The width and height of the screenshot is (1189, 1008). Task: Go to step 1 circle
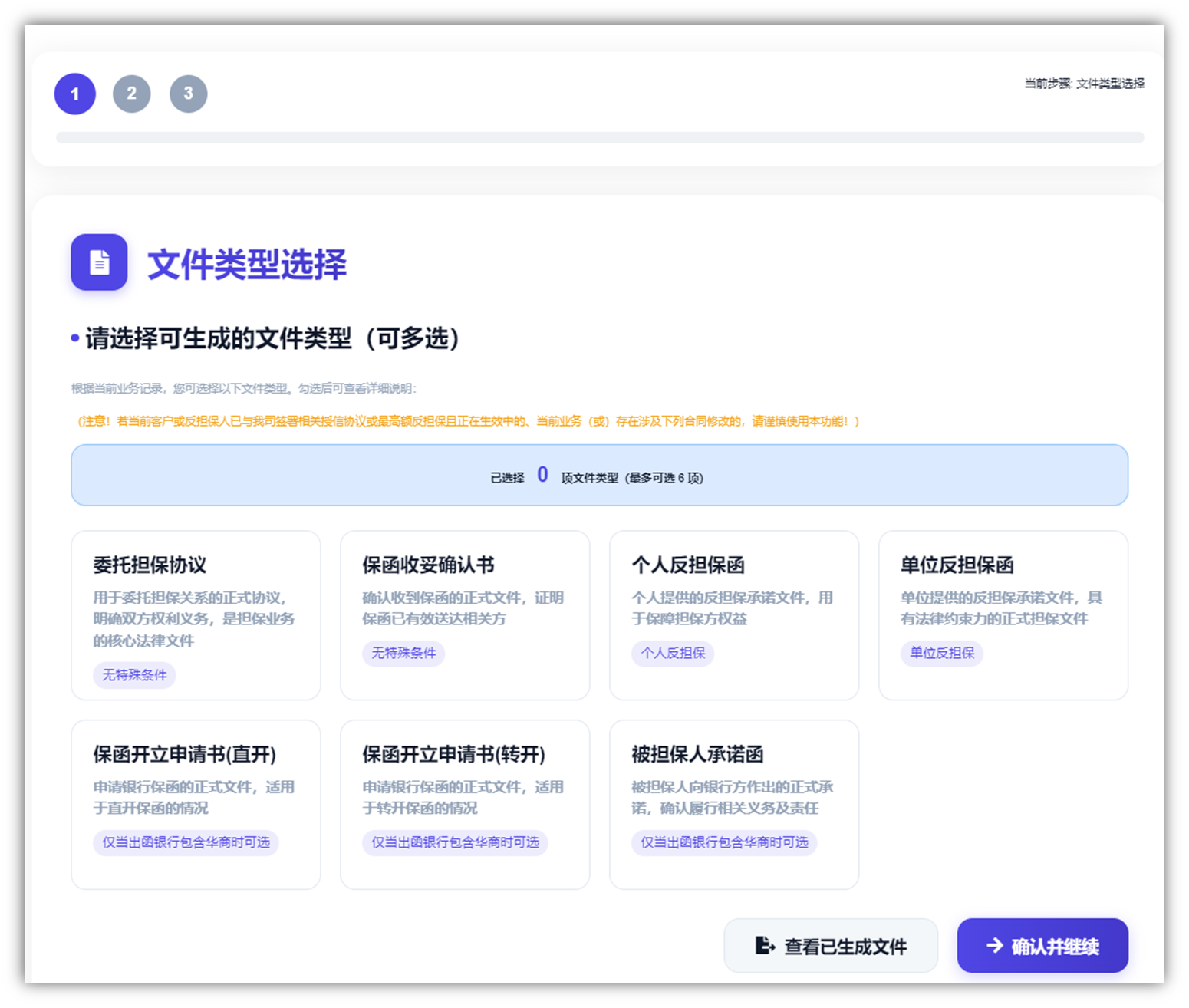coord(75,94)
